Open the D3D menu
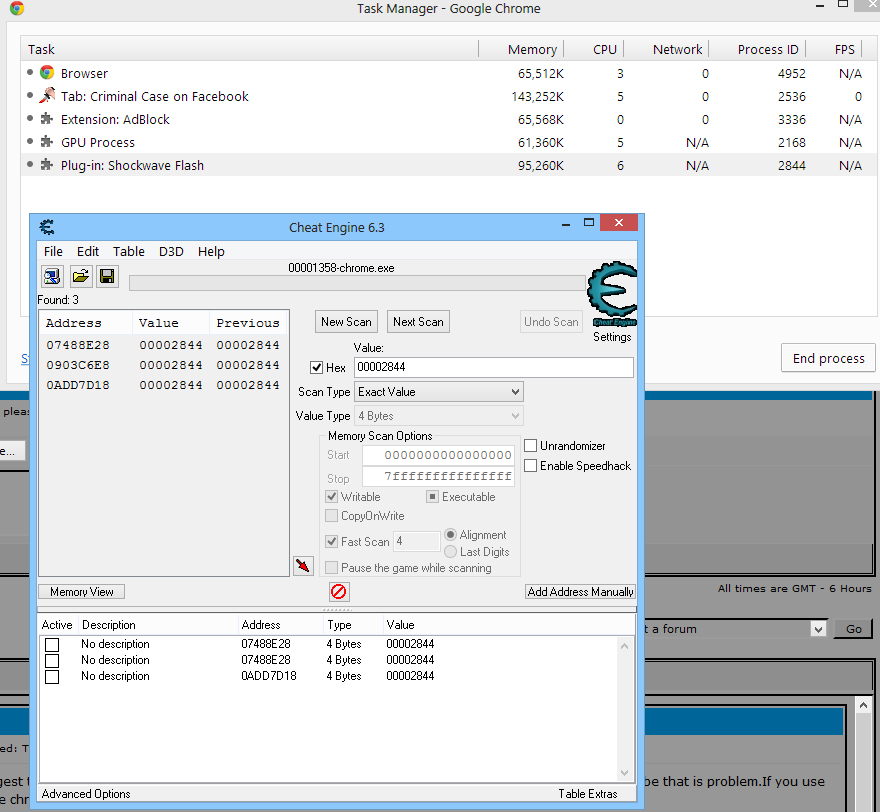Image resolution: width=880 pixels, height=812 pixels. [171, 252]
